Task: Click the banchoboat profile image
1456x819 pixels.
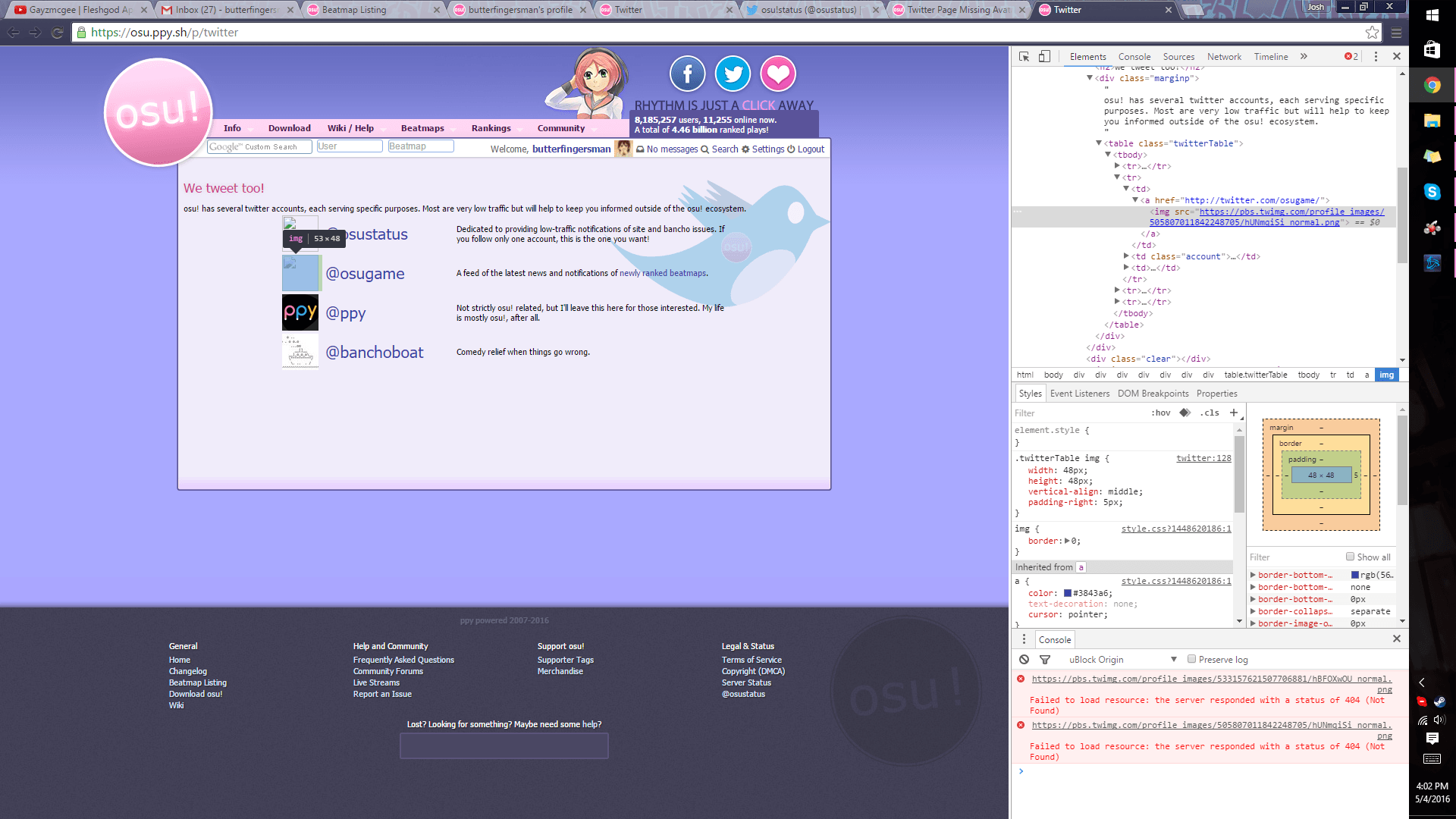Action: pyautogui.click(x=300, y=352)
